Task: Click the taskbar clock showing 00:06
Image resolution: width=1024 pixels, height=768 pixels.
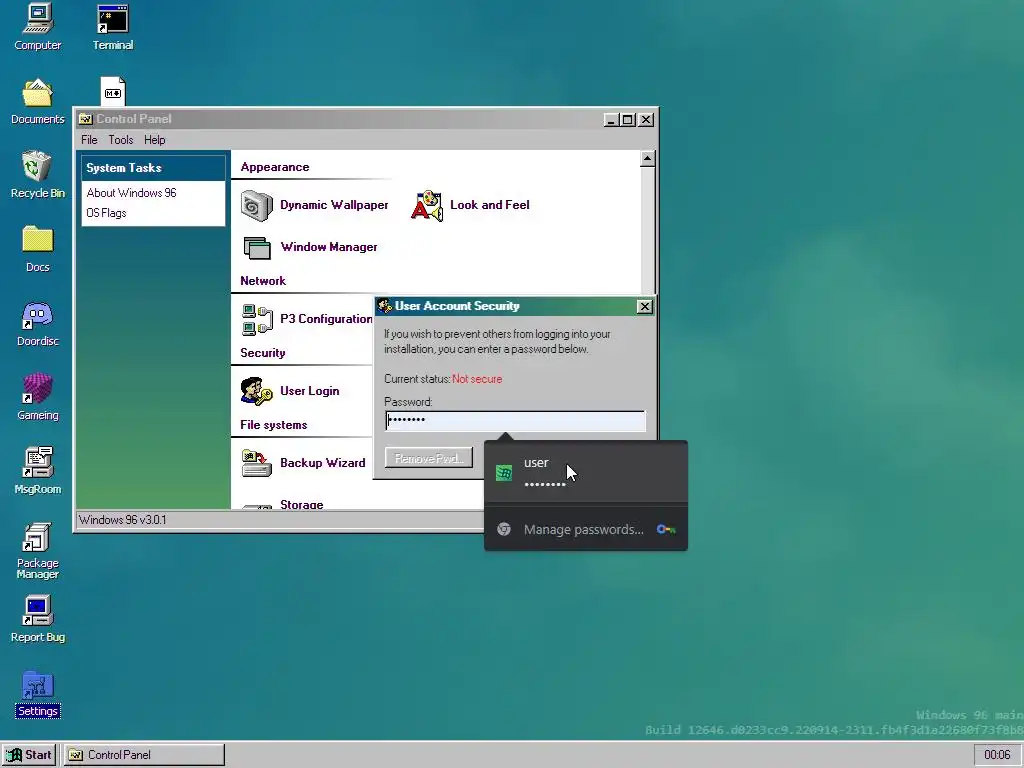Action: (997, 755)
